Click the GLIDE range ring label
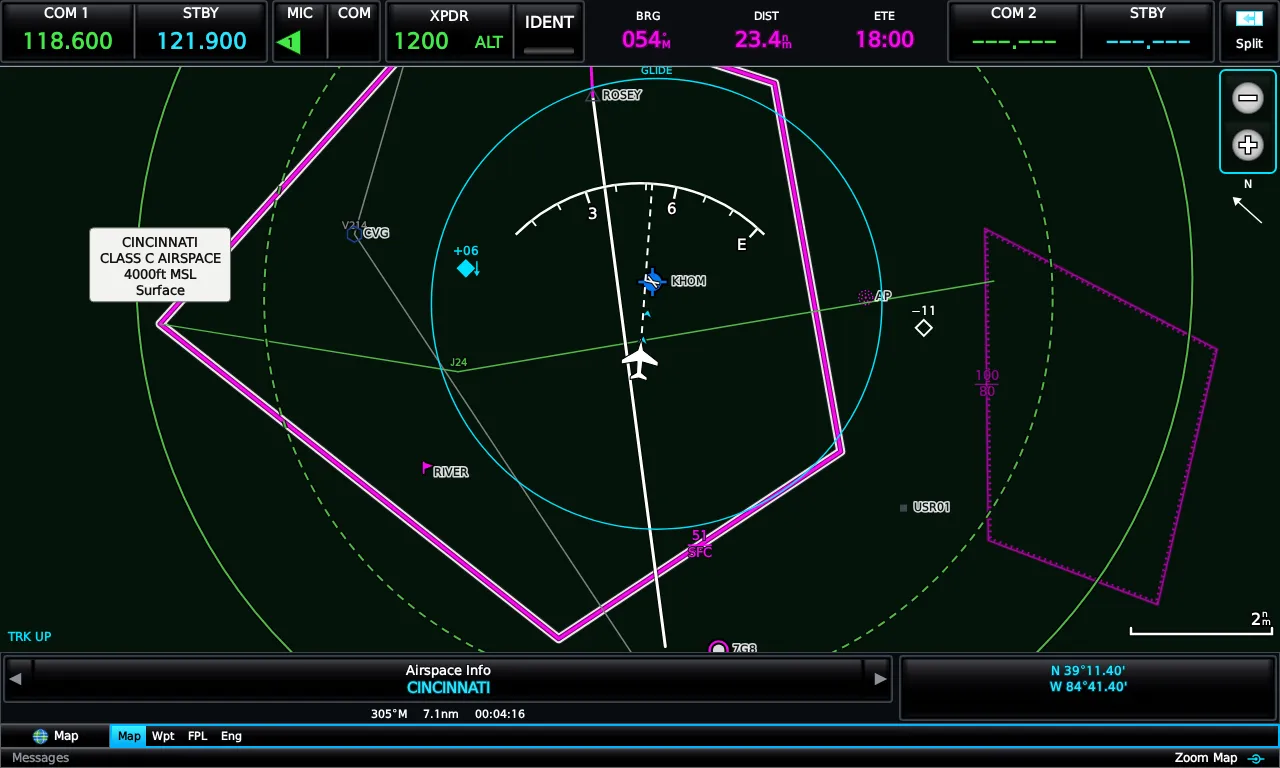This screenshot has width=1280, height=768. [657, 71]
